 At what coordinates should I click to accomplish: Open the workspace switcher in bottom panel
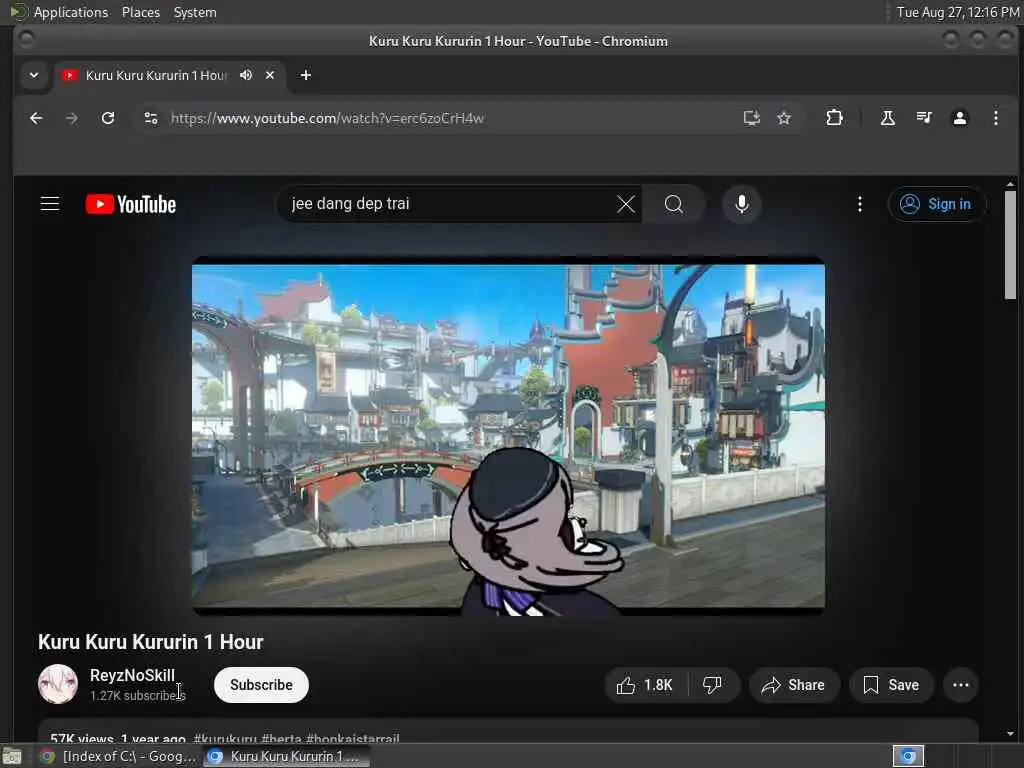(908, 756)
